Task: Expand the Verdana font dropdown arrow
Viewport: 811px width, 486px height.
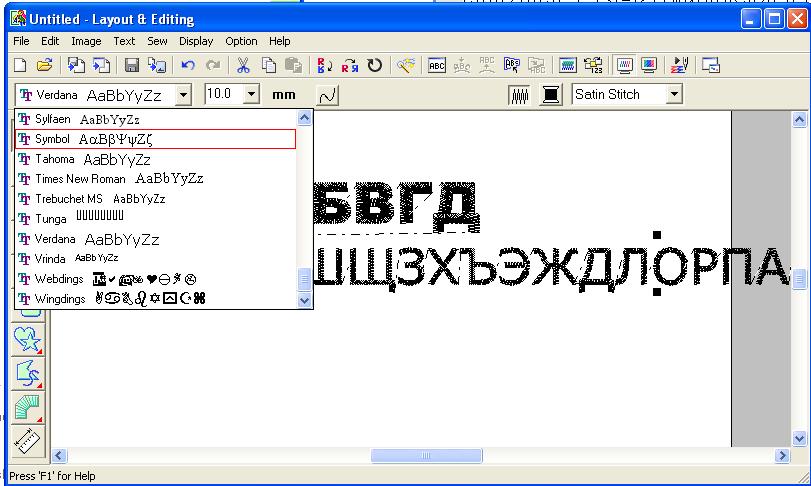Action: pyautogui.click(x=183, y=95)
